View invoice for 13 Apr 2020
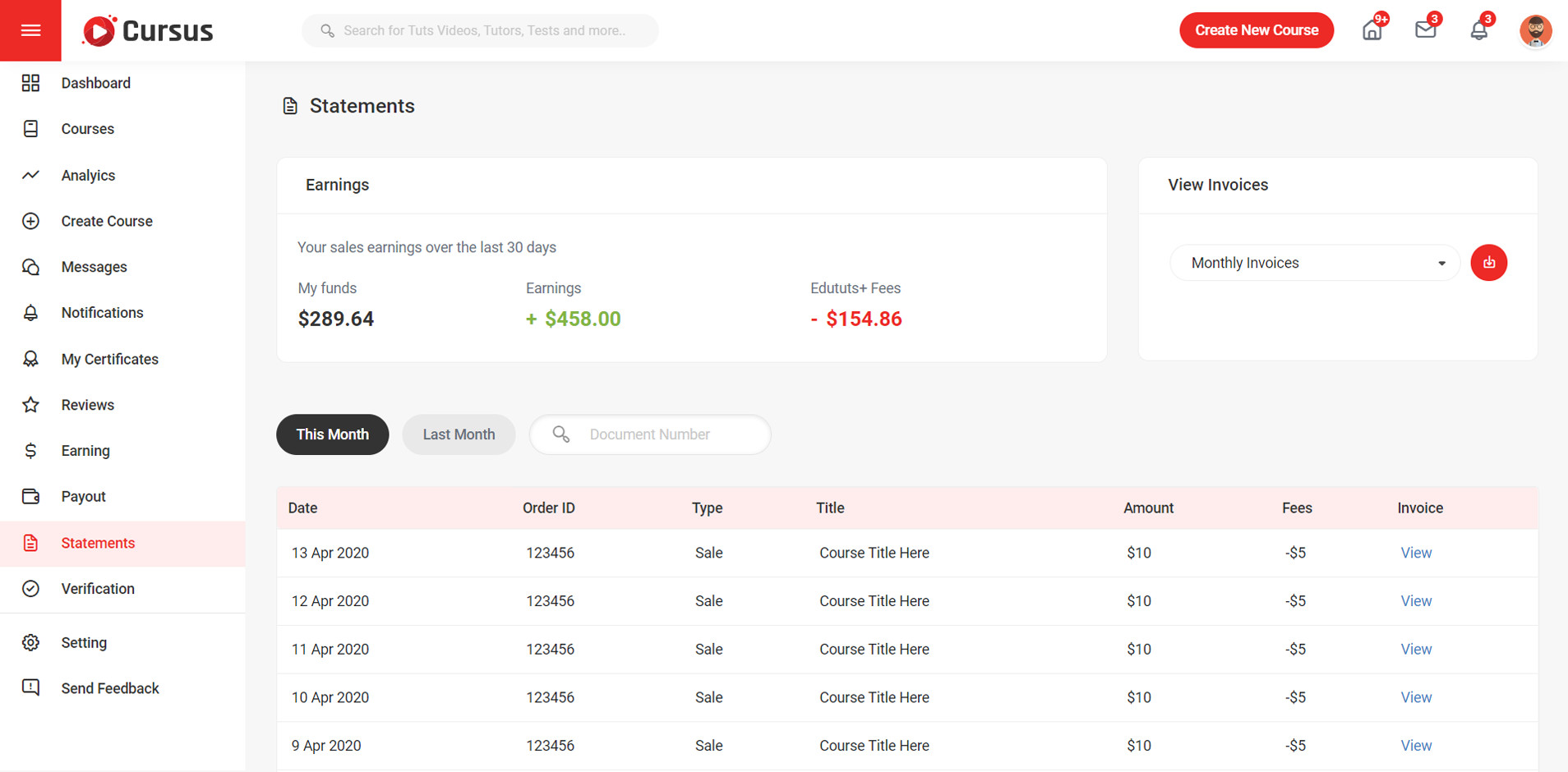The width and height of the screenshot is (1568, 772). point(1415,553)
